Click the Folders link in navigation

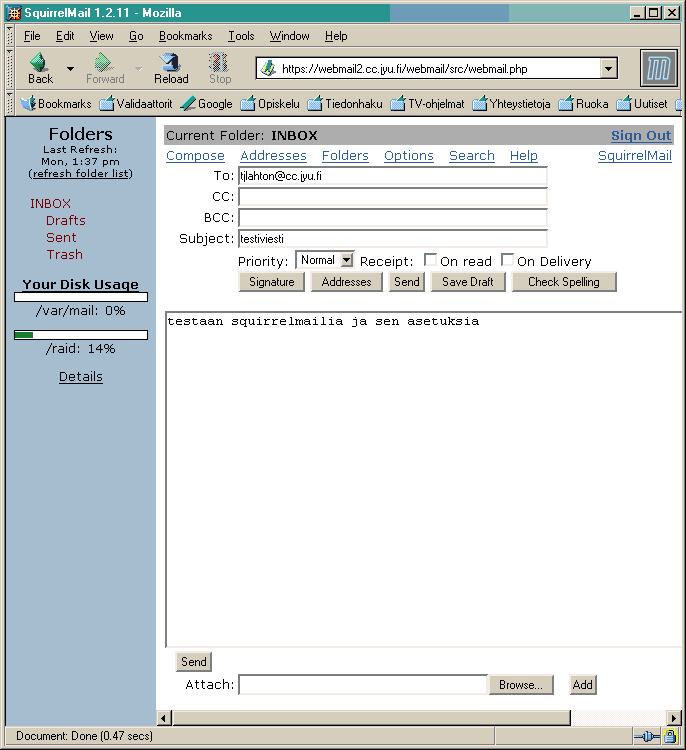pyautogui.click(x=345, y=155)
